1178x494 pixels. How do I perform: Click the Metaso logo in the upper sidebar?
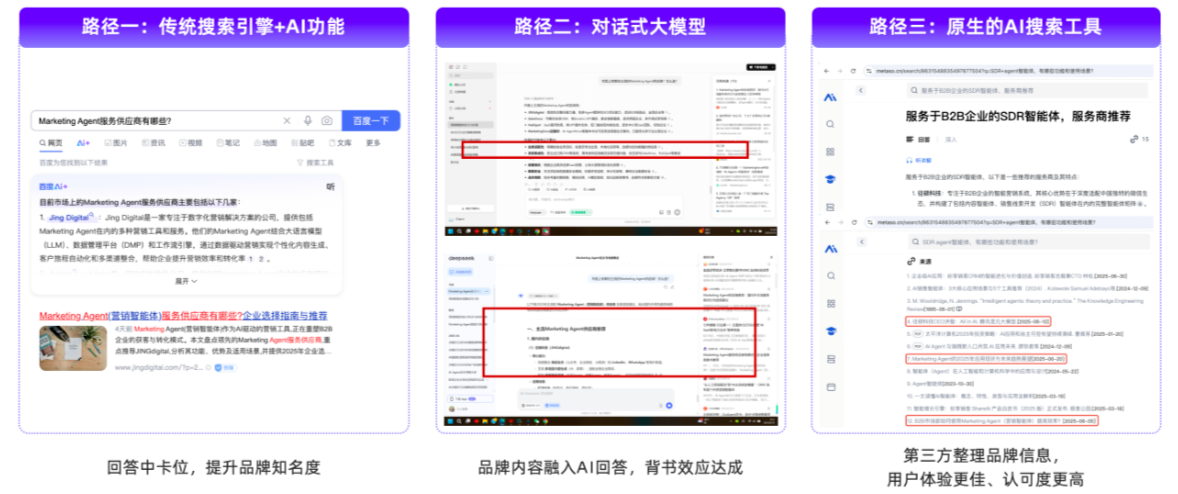(x=829, y=97)
